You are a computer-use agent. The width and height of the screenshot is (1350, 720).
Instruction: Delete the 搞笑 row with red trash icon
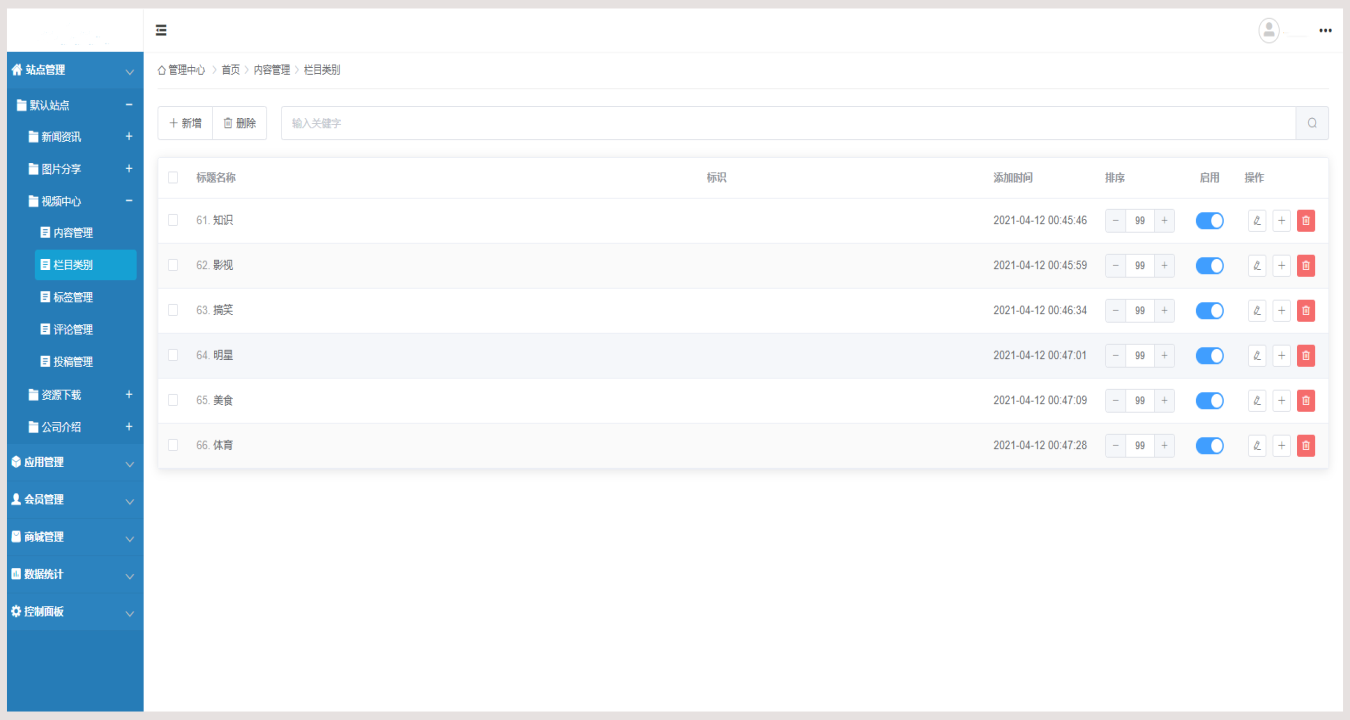pyautogui.click(x=1306, y=311)
